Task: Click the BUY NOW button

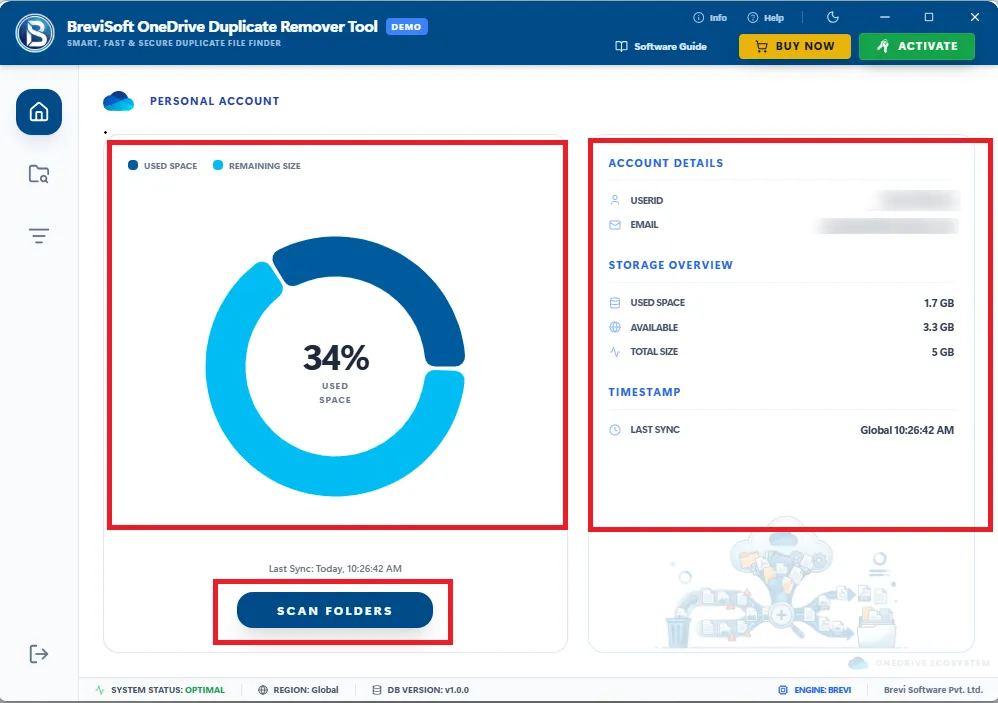Action: tap(794, 46)
